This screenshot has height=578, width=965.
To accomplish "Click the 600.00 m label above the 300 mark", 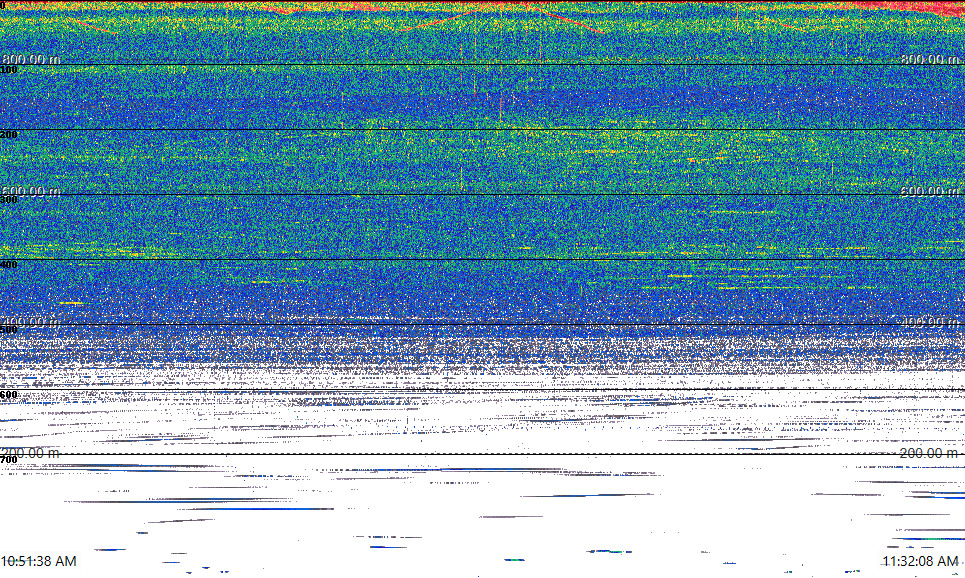I will click(x=31, y=191).
